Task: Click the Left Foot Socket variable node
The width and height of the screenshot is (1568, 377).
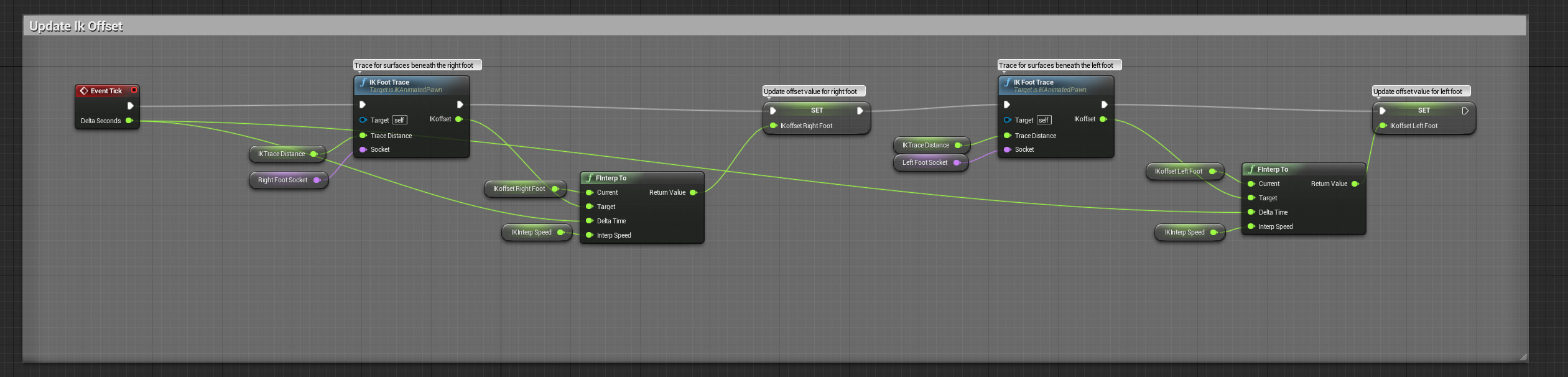Action: tap(924, 163)
